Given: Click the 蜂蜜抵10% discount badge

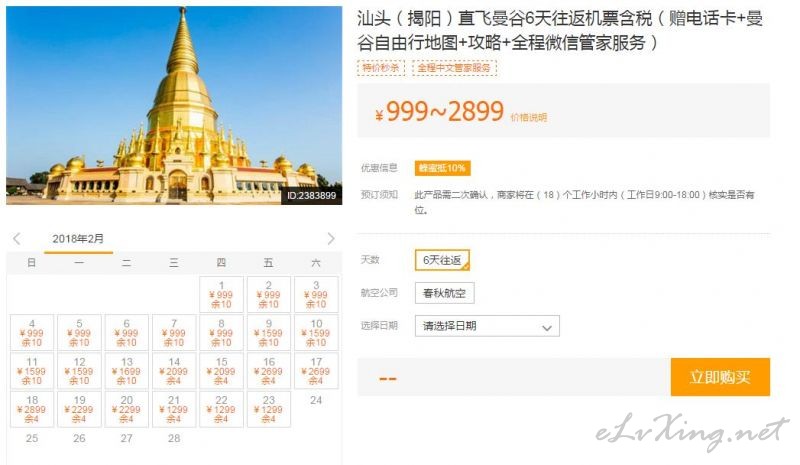Looking at the screenshot, I should (x=442, y=168).
